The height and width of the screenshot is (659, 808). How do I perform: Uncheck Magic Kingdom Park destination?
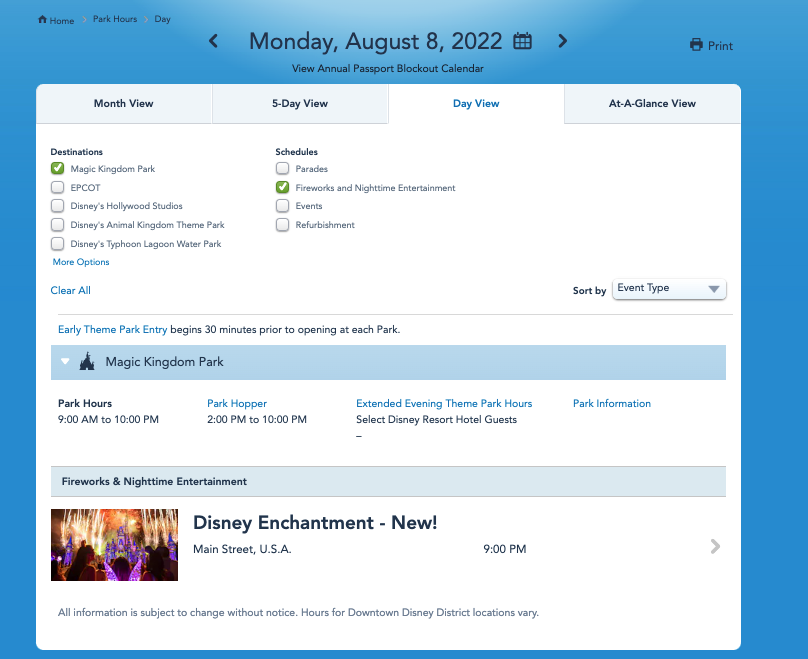[x=58, y=168]
